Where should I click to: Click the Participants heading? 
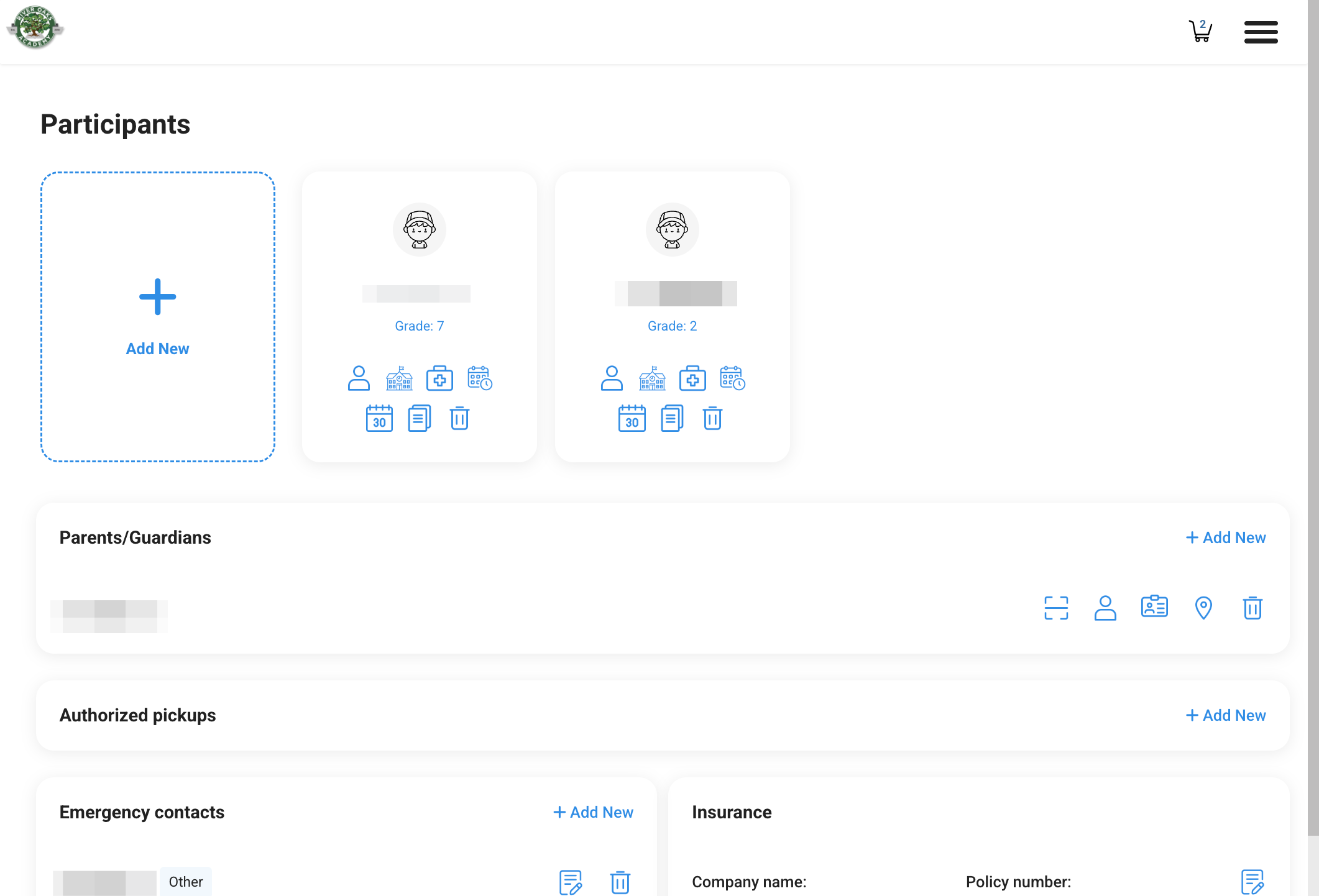coord(116,124)
